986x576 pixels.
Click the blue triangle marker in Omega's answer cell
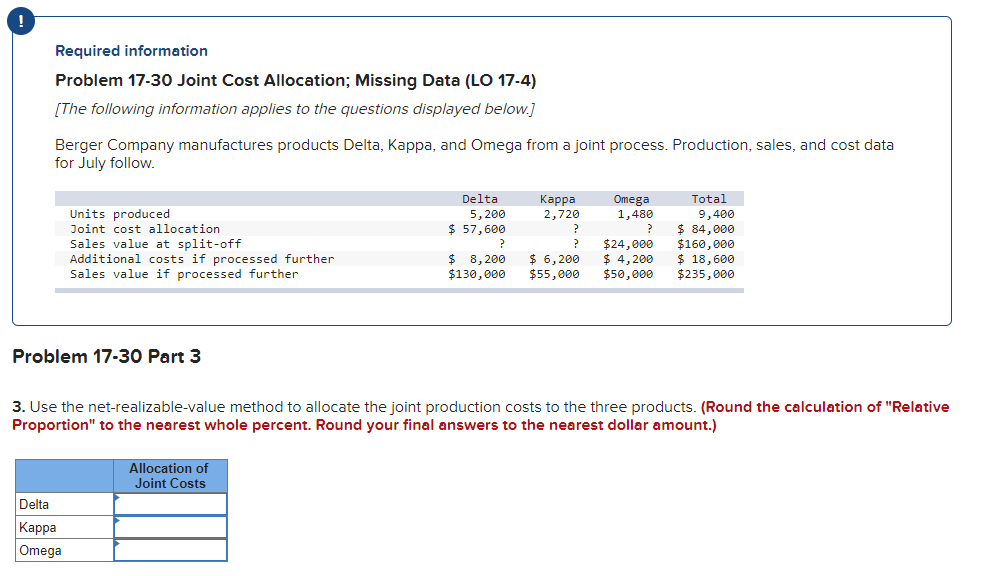[115, 543]
